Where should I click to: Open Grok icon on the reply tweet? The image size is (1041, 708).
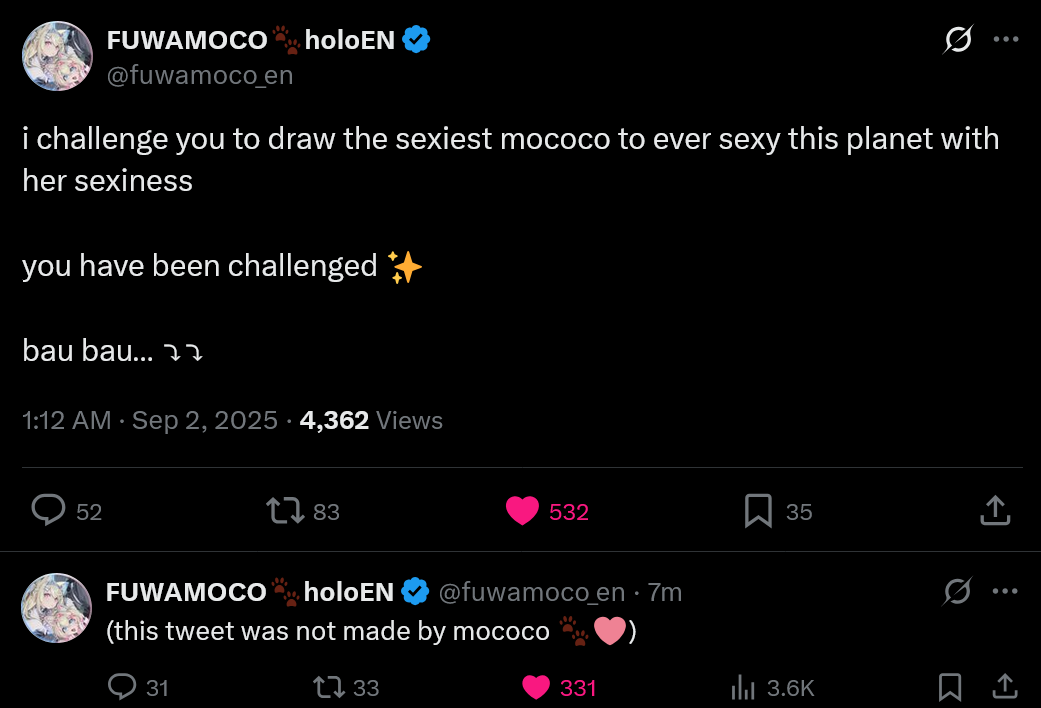(958, 592)
